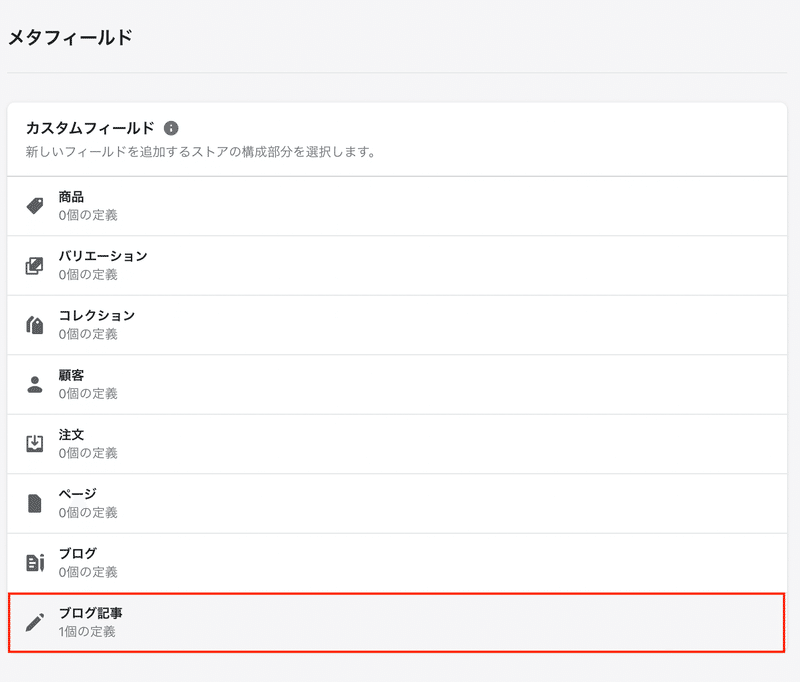This screenshot has width=800, height=682.
Task: Click the info icon beside カスタムフィールド
Action: pos(171,128)
